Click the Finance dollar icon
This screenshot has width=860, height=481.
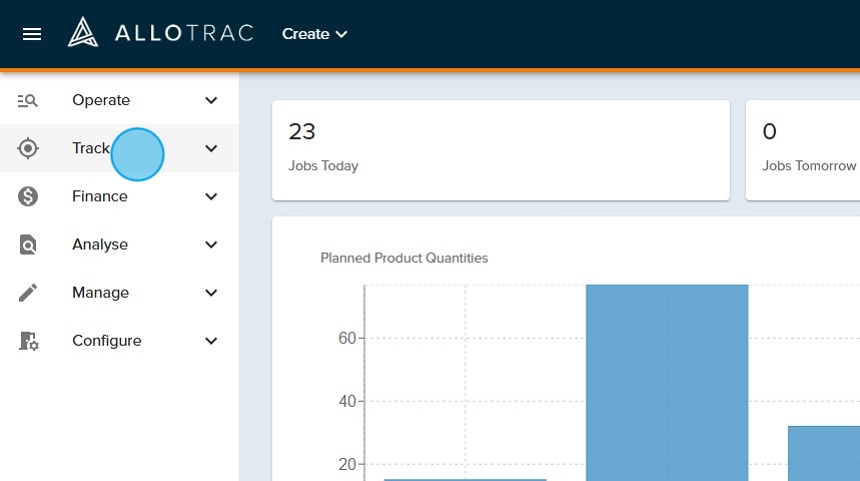pos(28,197)
